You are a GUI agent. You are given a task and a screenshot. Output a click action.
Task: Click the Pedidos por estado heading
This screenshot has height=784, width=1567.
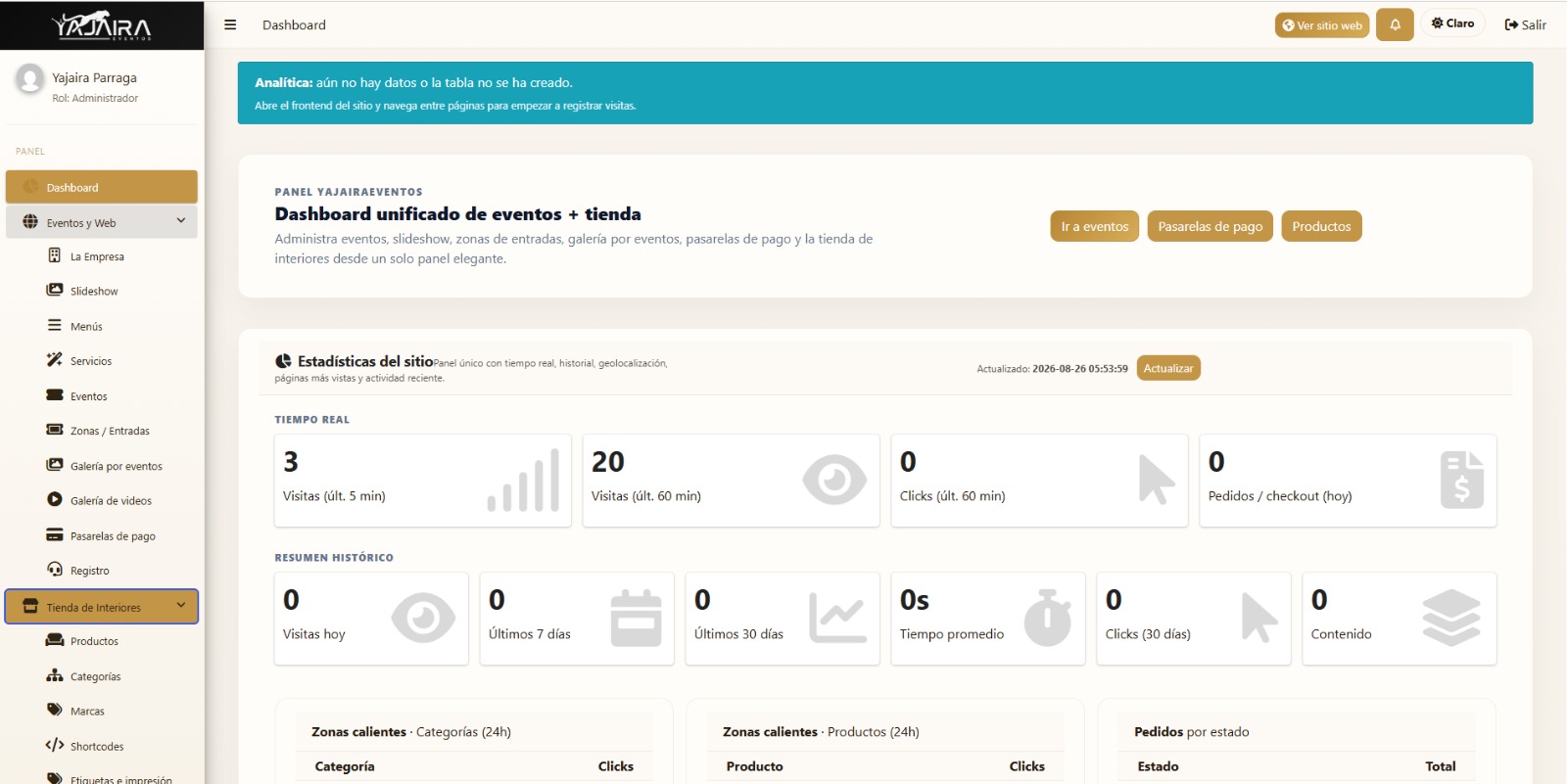pyautogui.click(x=1192, y=731)
